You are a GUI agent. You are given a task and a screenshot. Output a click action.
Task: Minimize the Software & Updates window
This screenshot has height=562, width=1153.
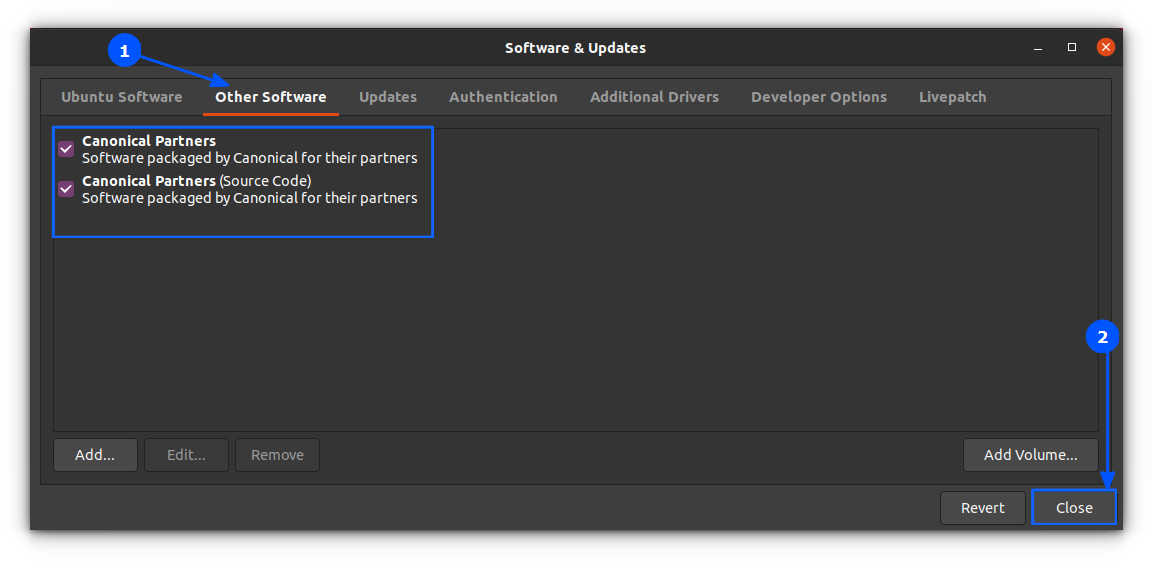(1038, 48)
